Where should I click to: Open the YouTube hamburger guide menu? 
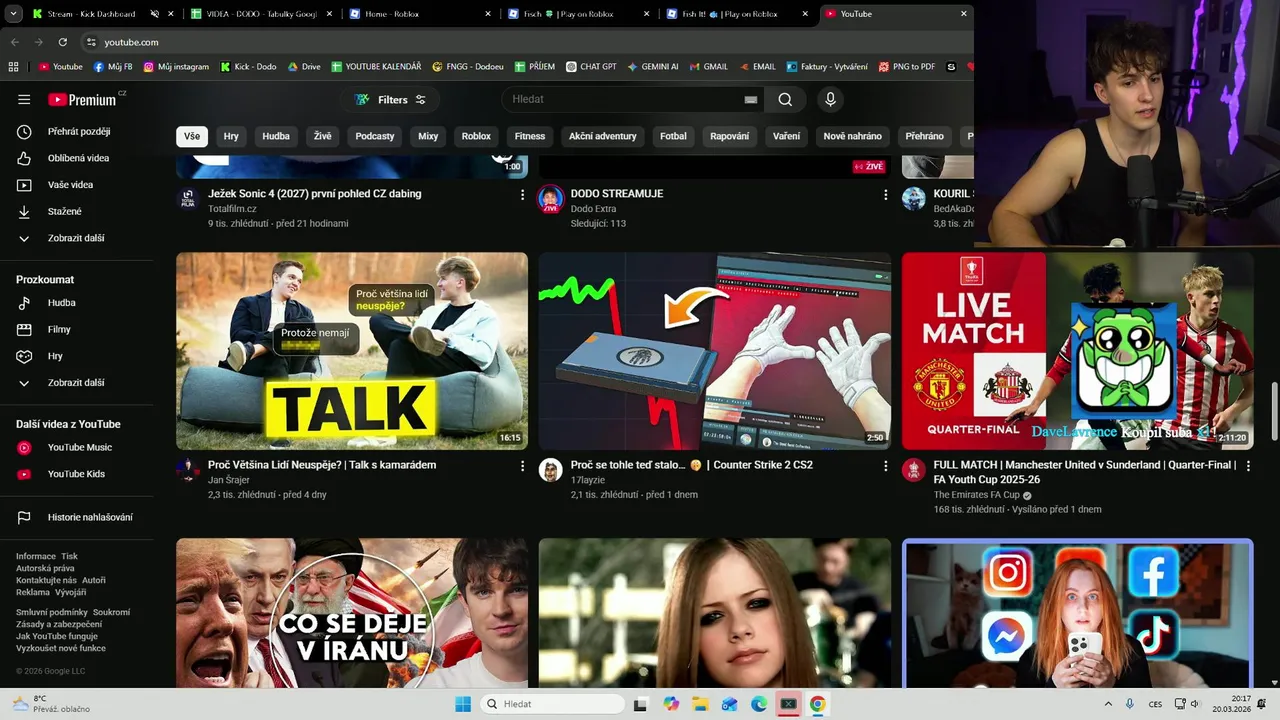pyautogui.click(x=24, y=100)
